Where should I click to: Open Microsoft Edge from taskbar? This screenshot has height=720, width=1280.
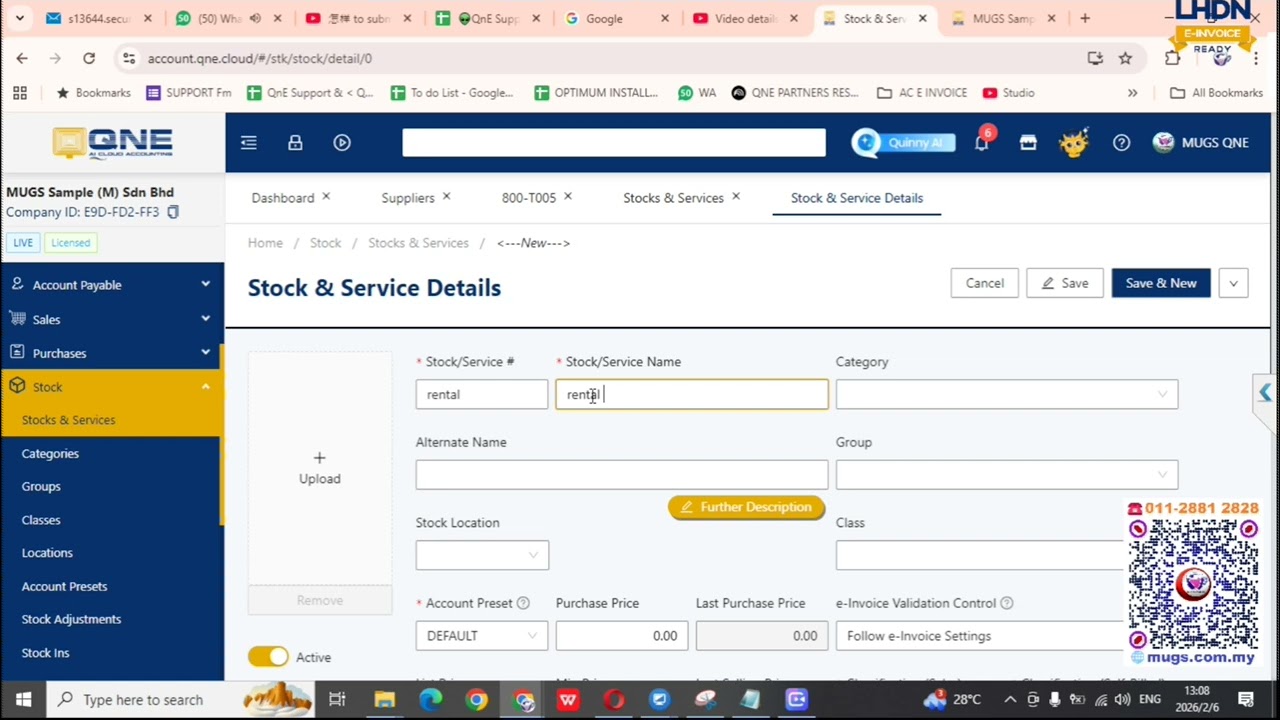click(430, 699)
